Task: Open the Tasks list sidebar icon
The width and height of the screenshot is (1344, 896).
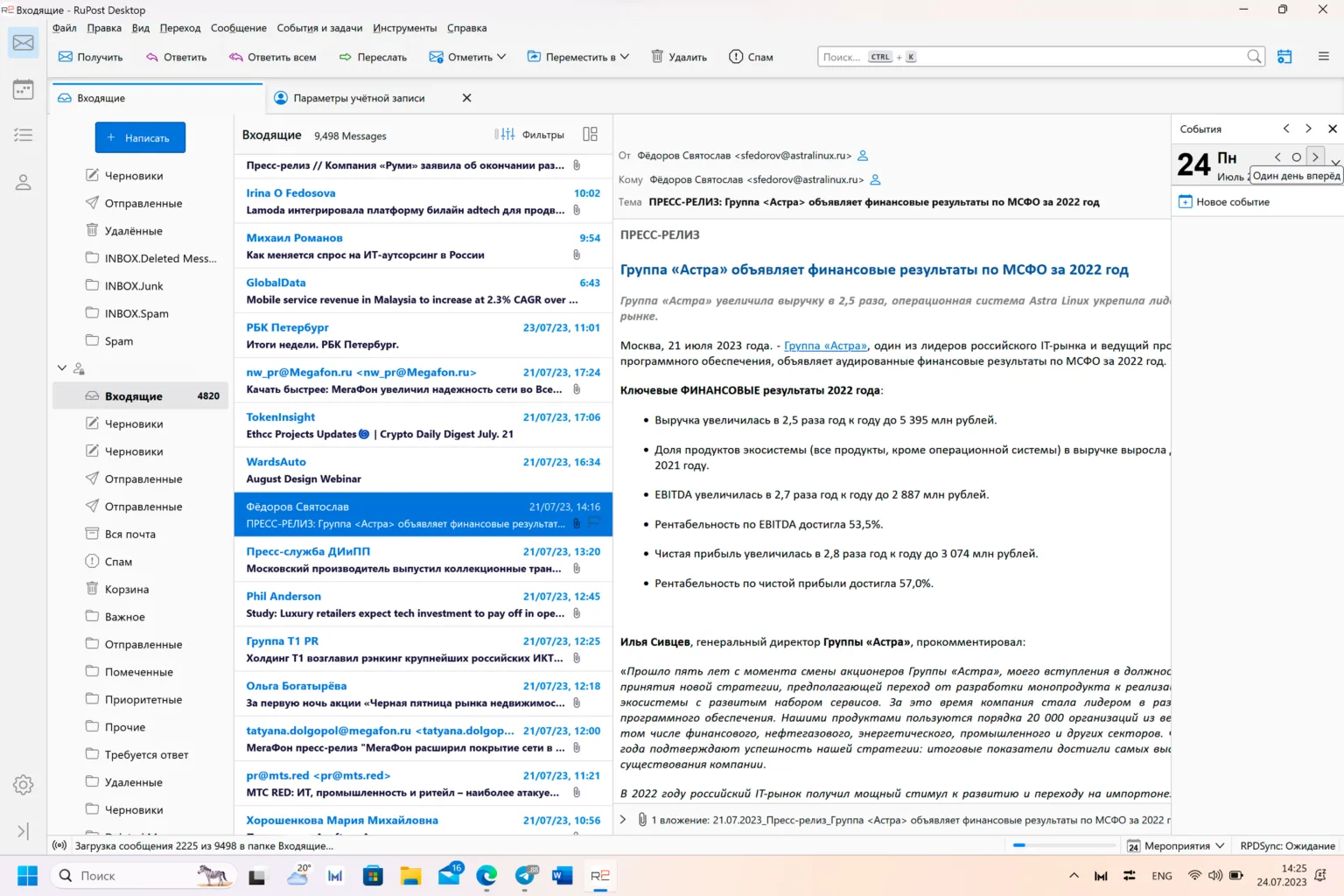Action: pos(24,135)
